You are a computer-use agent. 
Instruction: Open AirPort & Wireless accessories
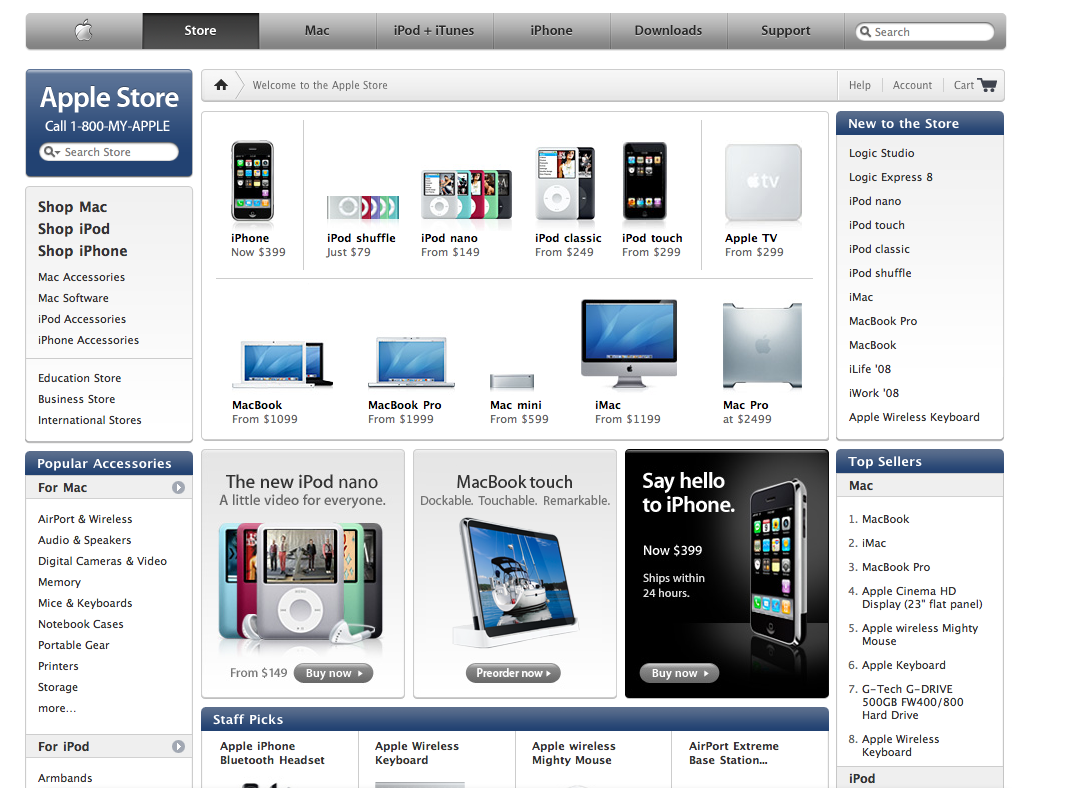pyautogui.click(x=85, y=519)
